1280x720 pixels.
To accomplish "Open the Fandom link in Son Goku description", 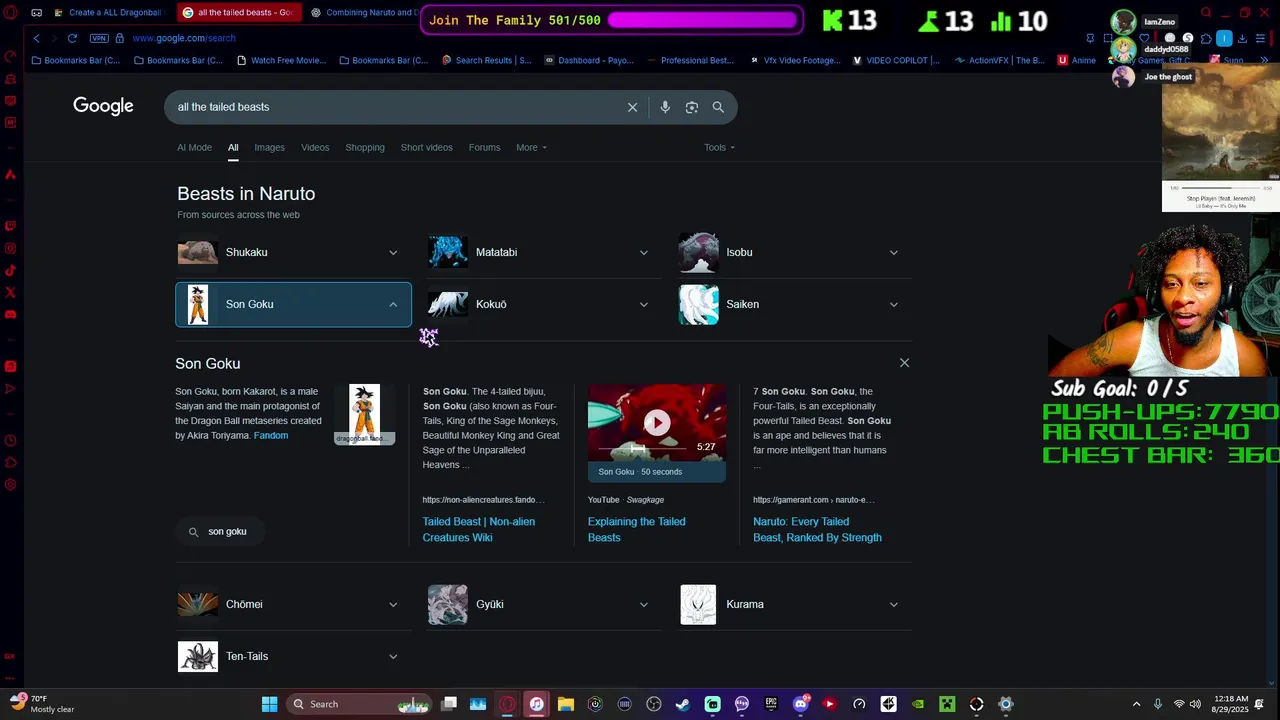I will (x=271, y=436).
